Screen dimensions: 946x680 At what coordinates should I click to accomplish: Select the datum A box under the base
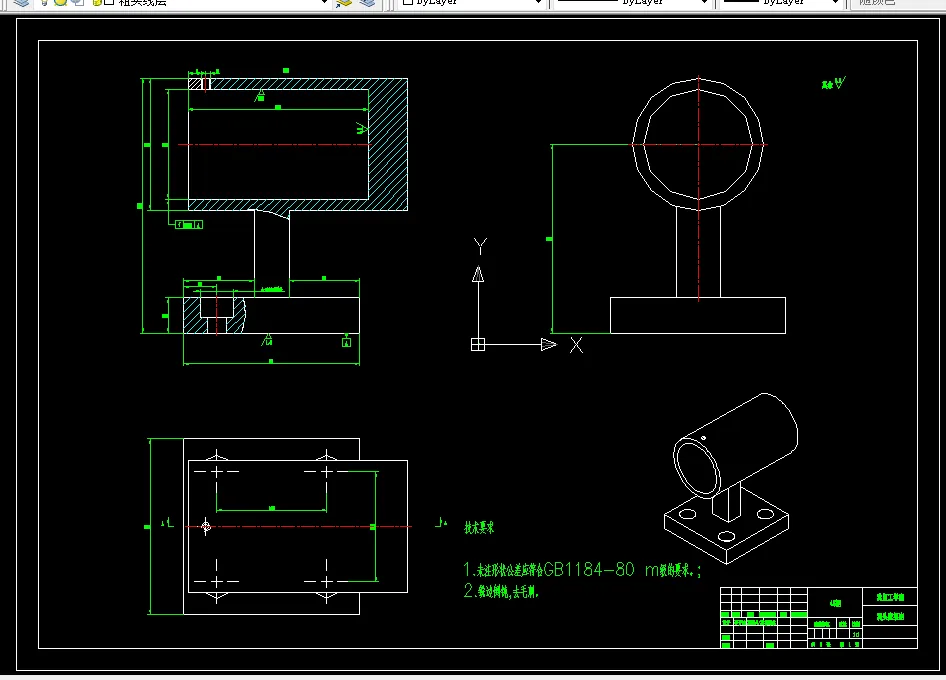tap(346, 343)
